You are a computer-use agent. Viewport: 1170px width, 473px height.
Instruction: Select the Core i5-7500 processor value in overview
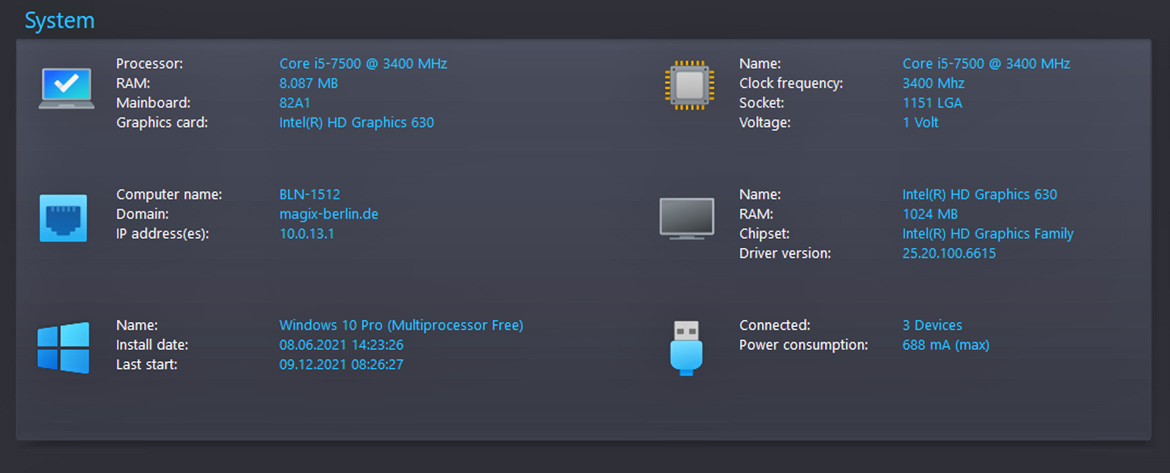pos(363,63)
